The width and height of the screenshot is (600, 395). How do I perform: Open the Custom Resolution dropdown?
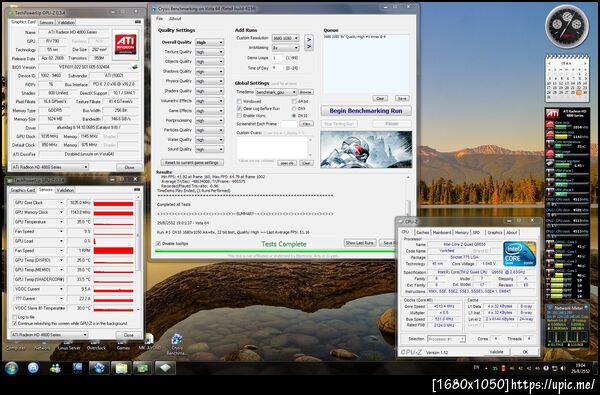coord(285,38)
